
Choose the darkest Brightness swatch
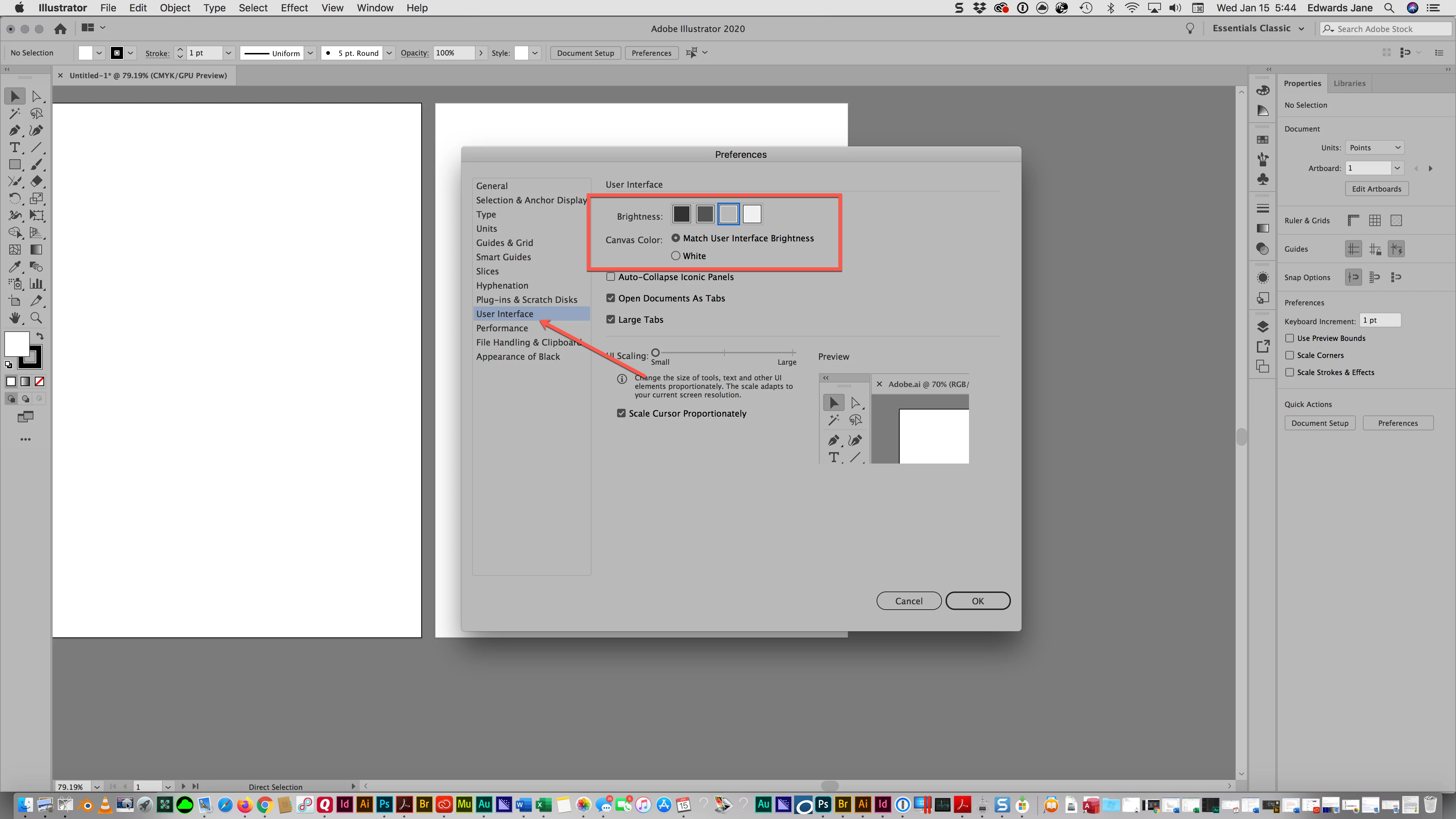(681, 214)
